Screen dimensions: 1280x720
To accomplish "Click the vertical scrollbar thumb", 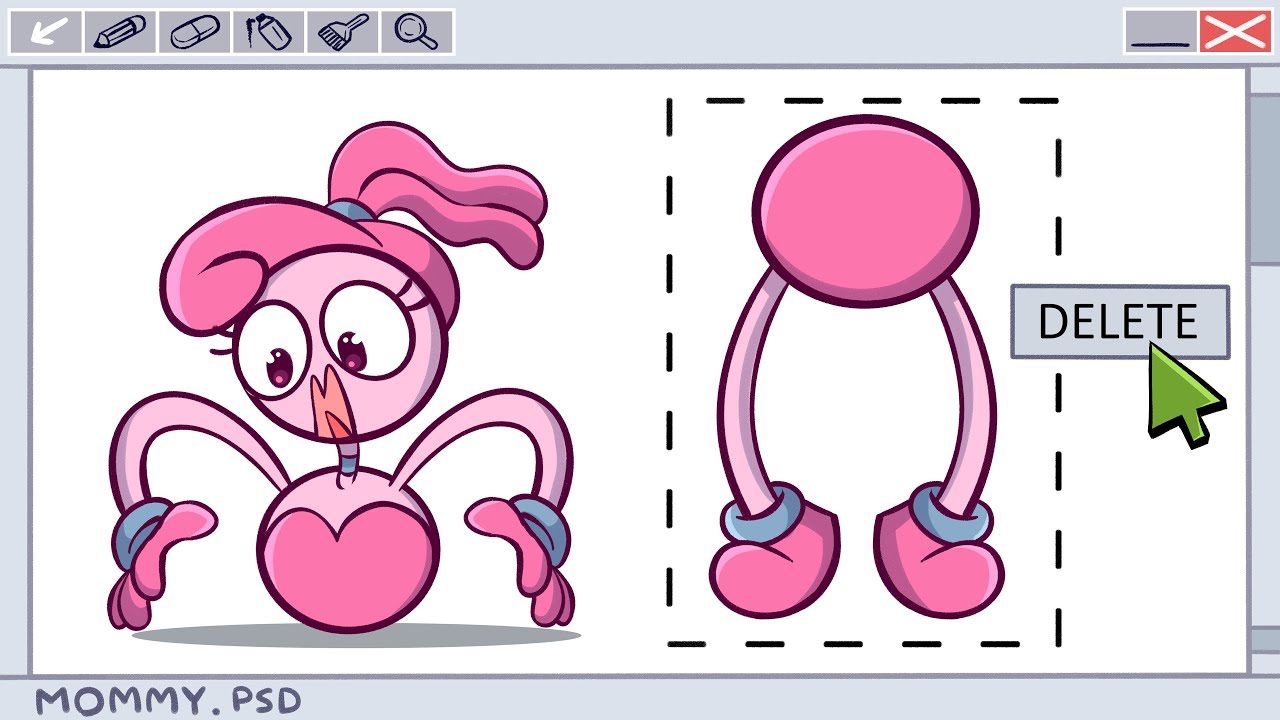I will (1265, 180).
